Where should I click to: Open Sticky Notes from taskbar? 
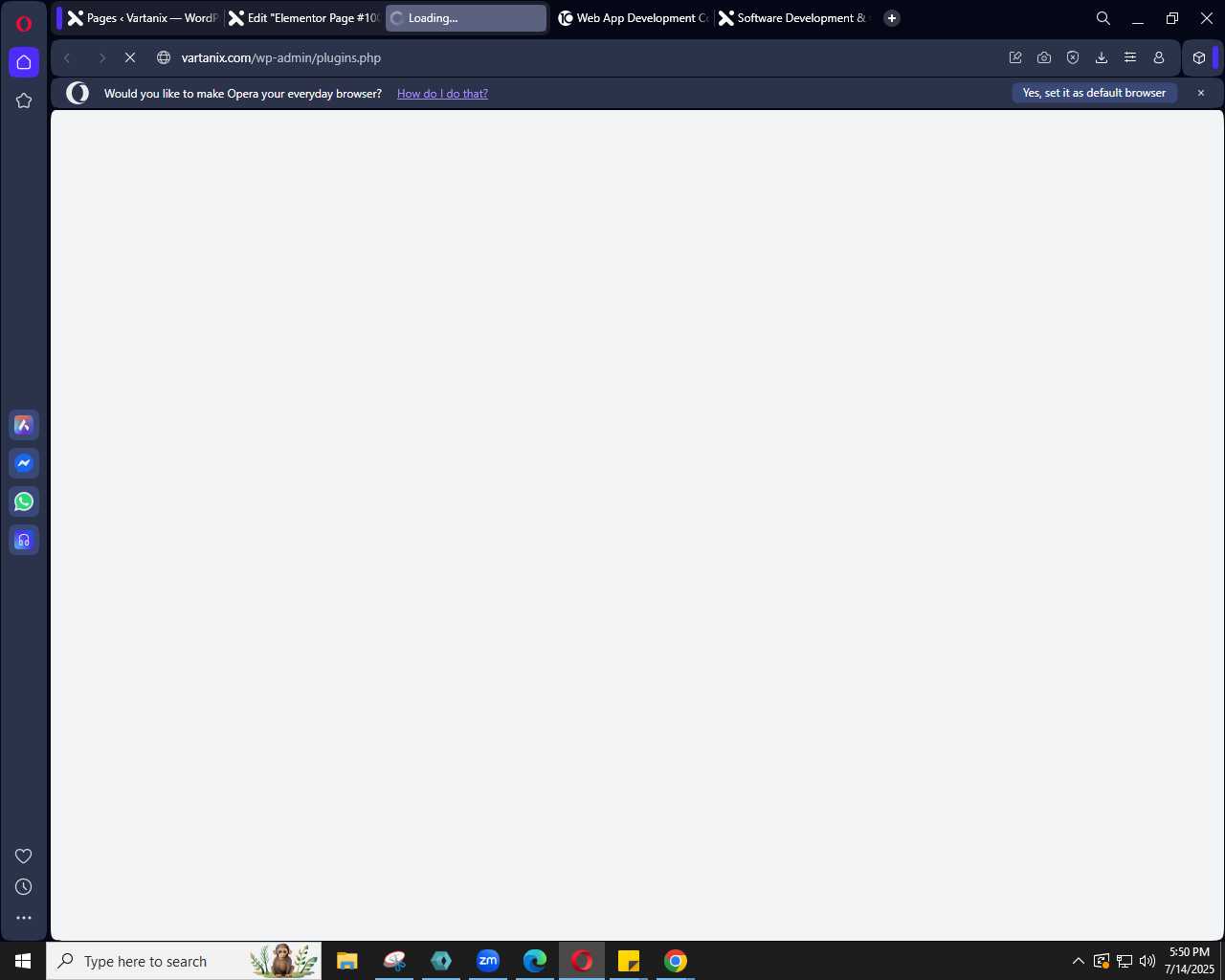click(629, 961)
